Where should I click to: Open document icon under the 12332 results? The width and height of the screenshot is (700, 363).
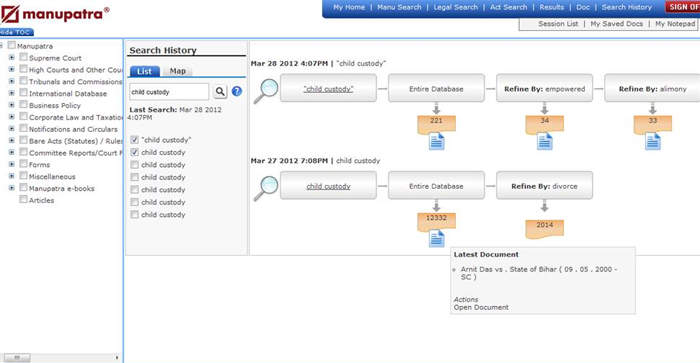click(x=437, y=238)
